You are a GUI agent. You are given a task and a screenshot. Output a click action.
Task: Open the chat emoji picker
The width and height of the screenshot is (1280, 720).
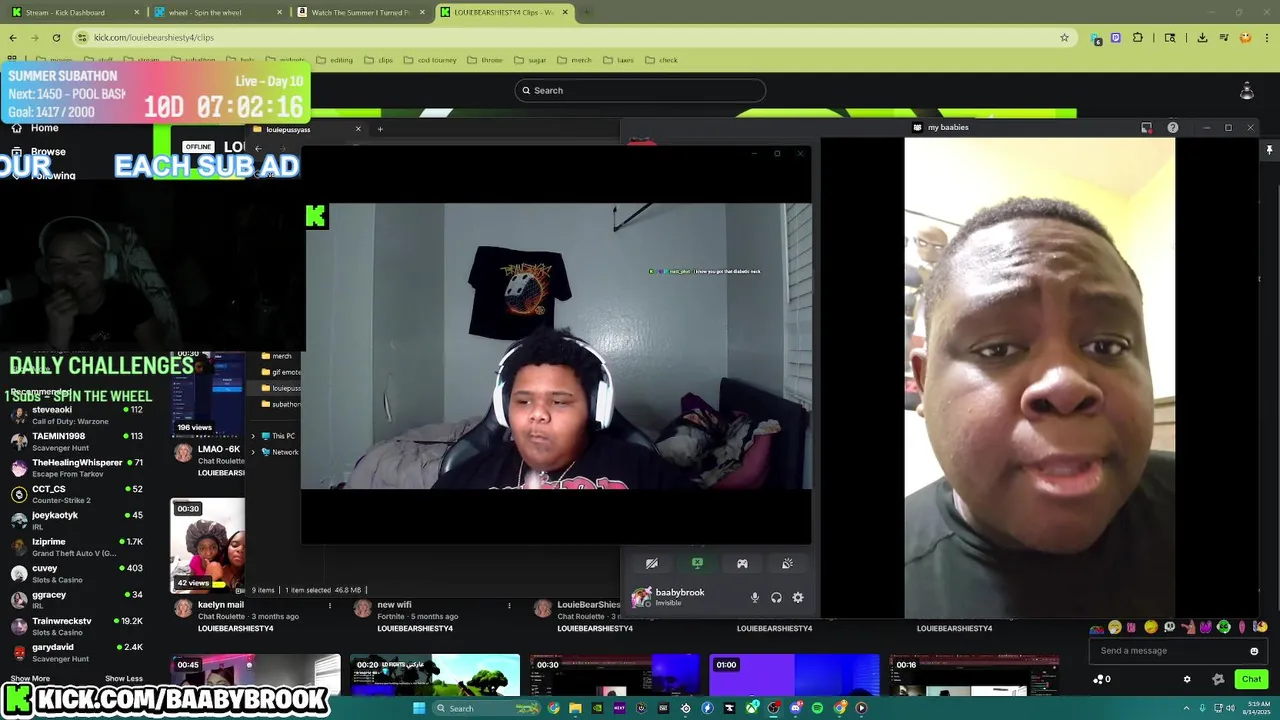(1254, 651)
